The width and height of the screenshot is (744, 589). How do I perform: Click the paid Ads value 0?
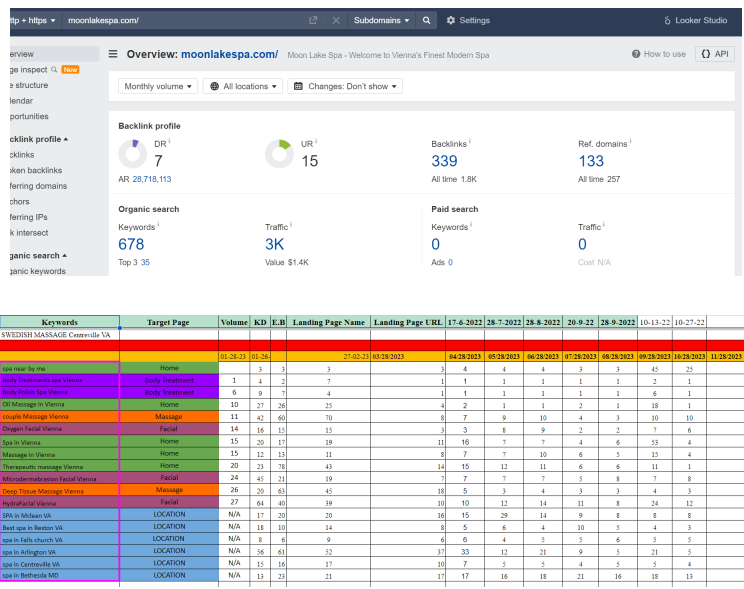tap(450, 262)
